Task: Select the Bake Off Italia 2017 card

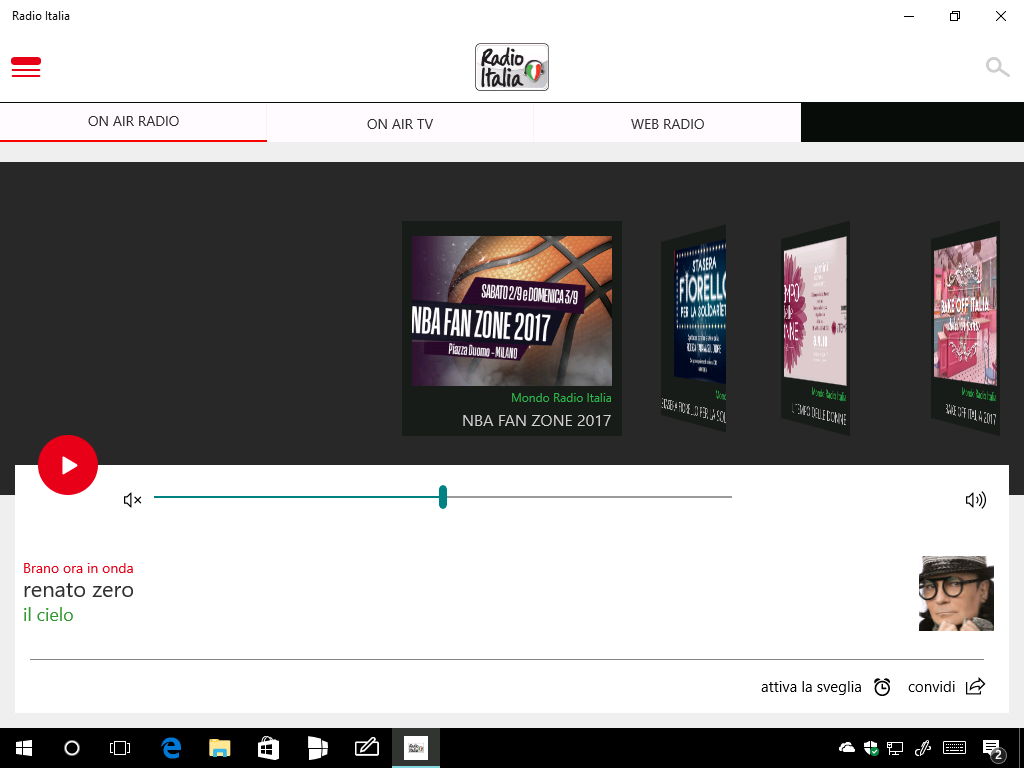Action: point(965,328)
